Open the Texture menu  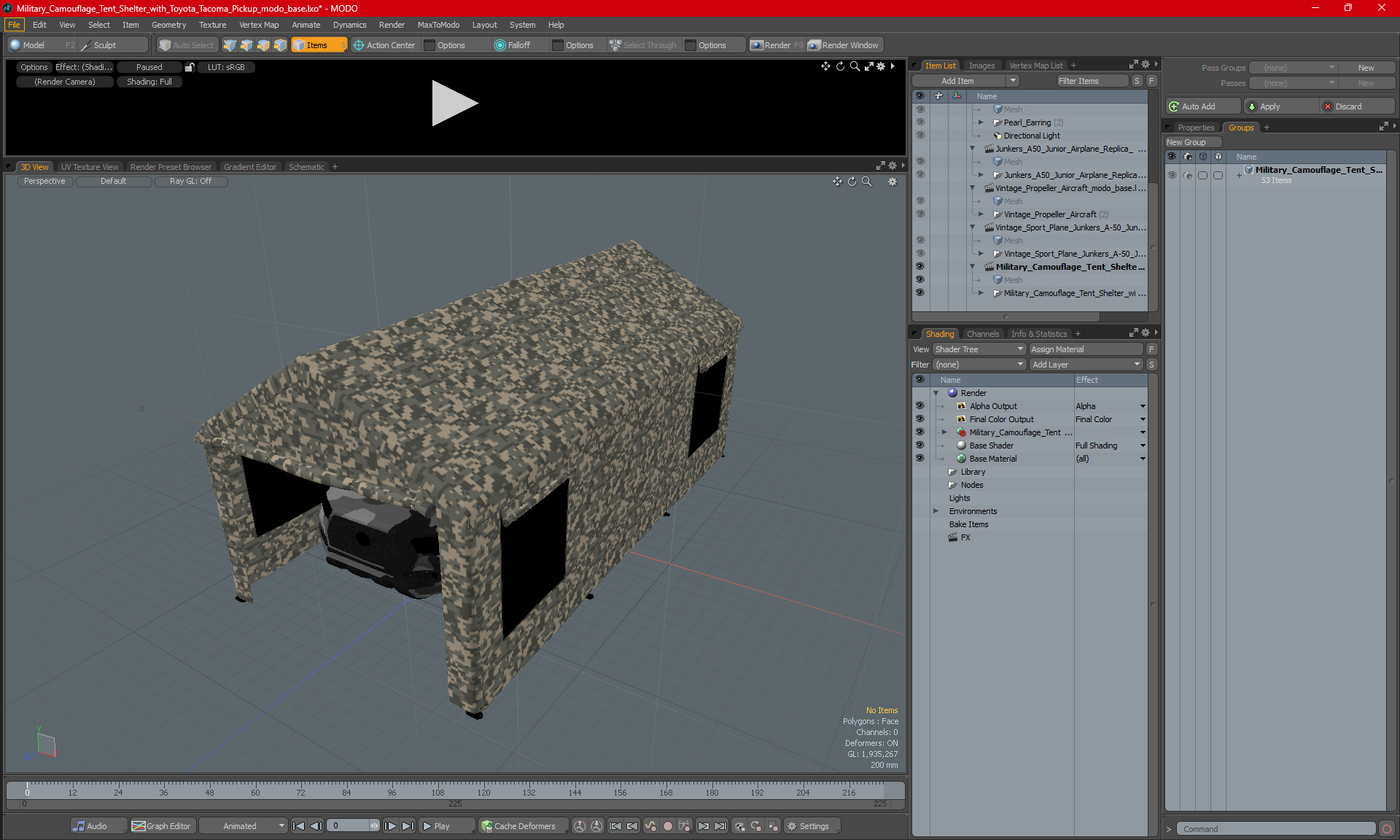click(x=212, y=25)
